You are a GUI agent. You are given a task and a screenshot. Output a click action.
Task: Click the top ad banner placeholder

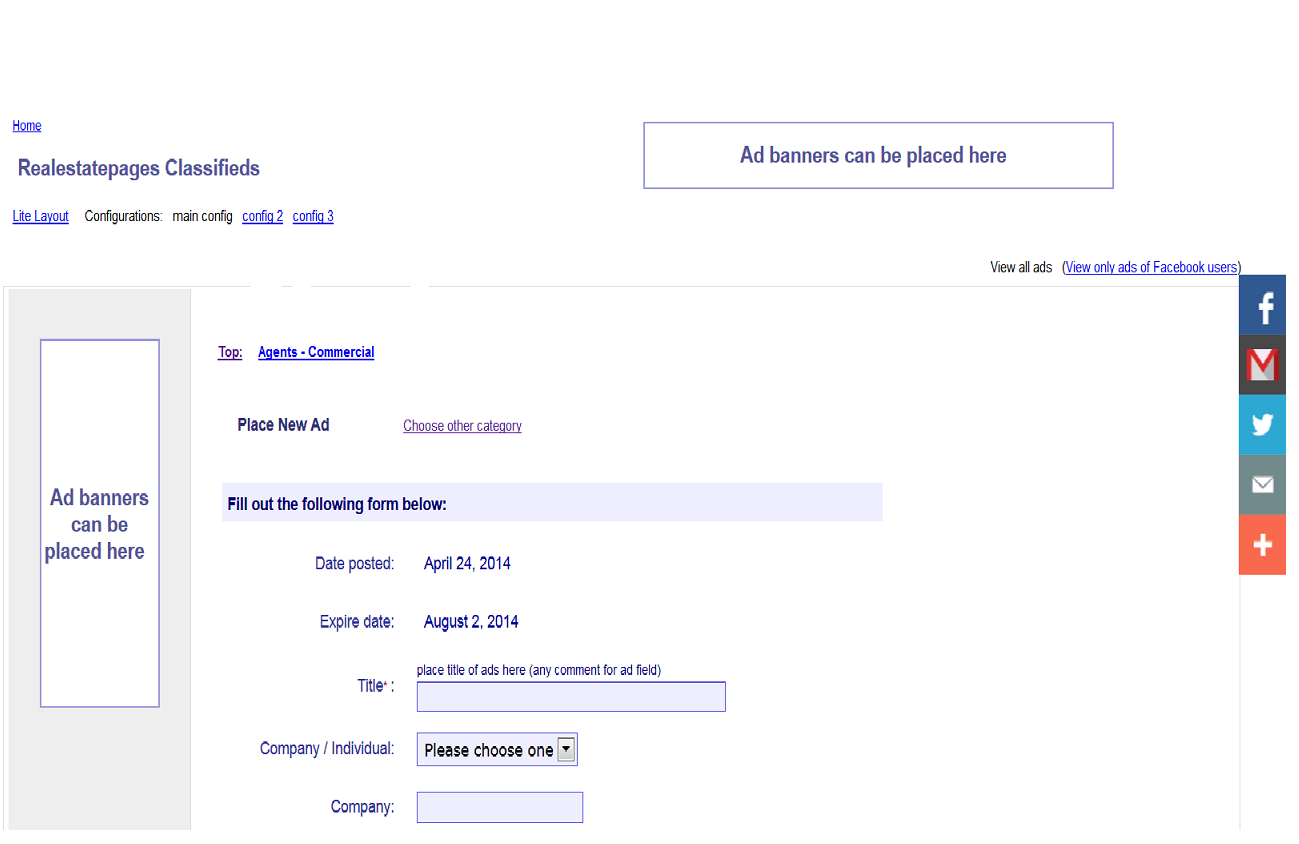pos(878,155)
